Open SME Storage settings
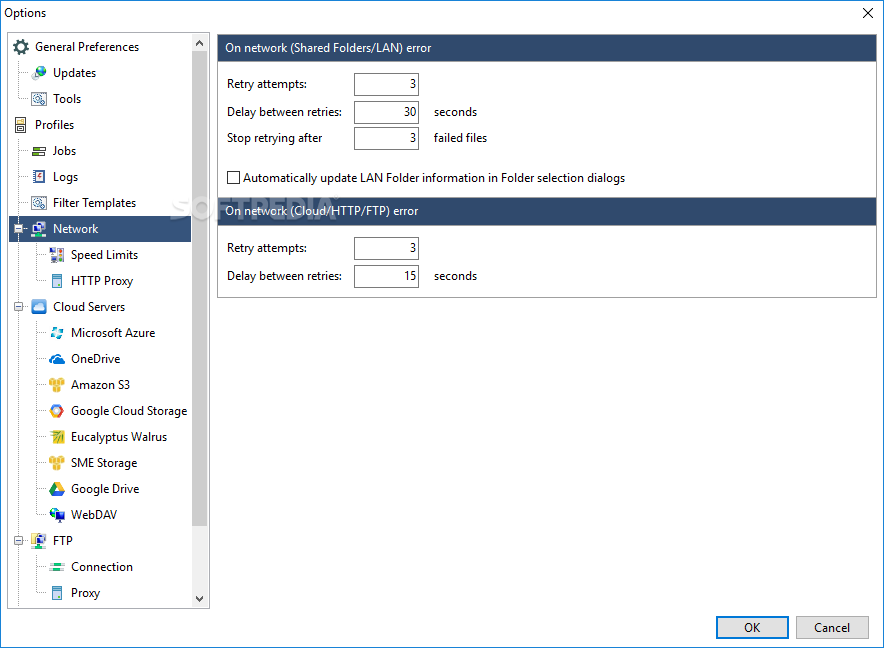The width and height of the screenshot is (884, 648). (104, 463)
